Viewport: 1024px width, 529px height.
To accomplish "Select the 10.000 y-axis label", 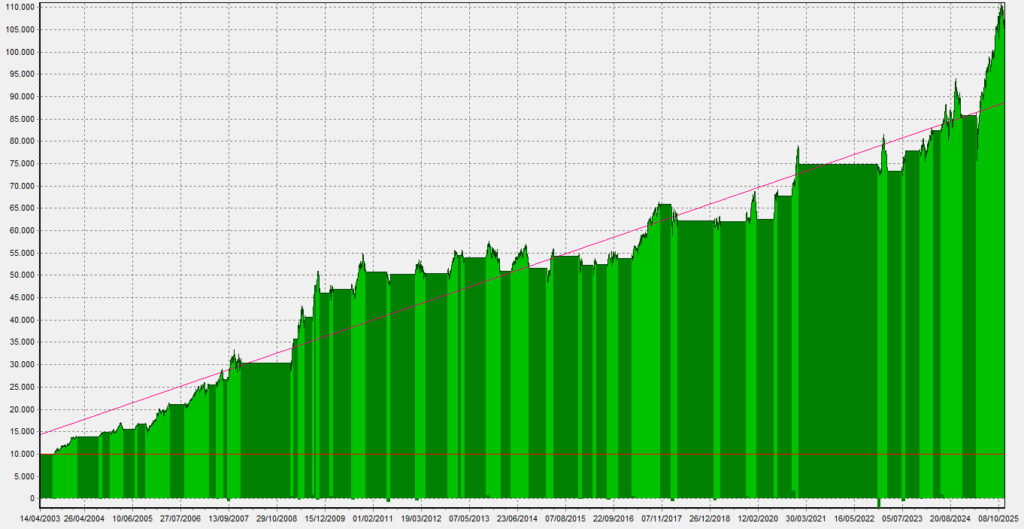I will (x=20, y=453).
